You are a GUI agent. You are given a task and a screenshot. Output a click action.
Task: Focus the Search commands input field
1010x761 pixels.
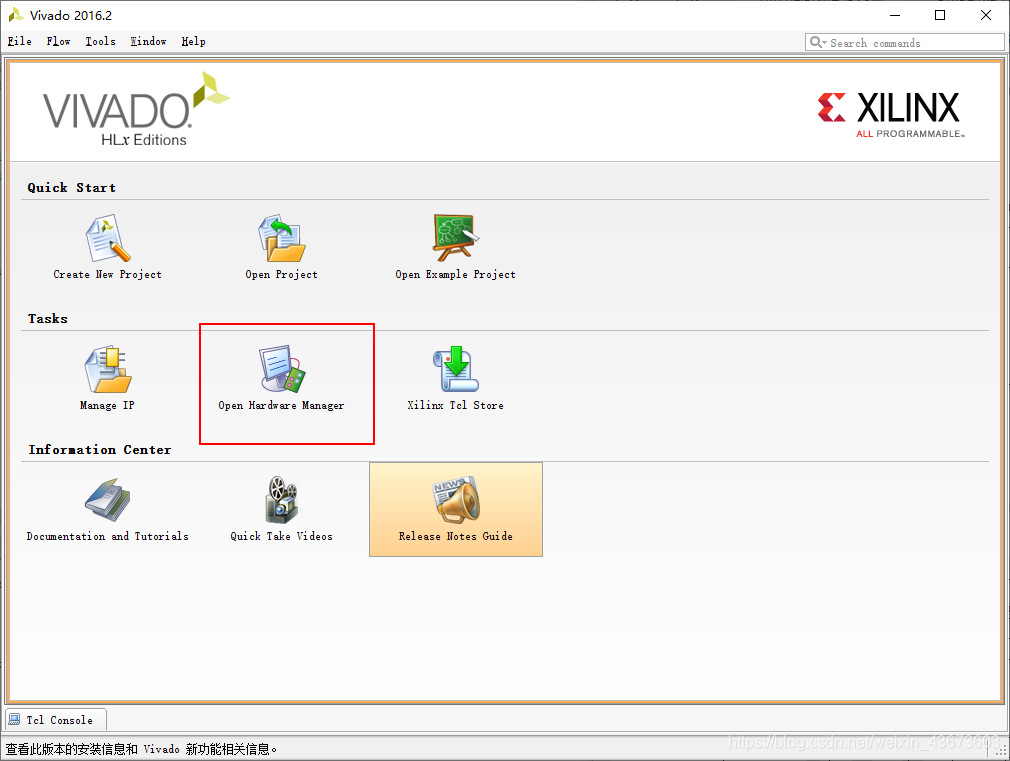pos(904,43)
